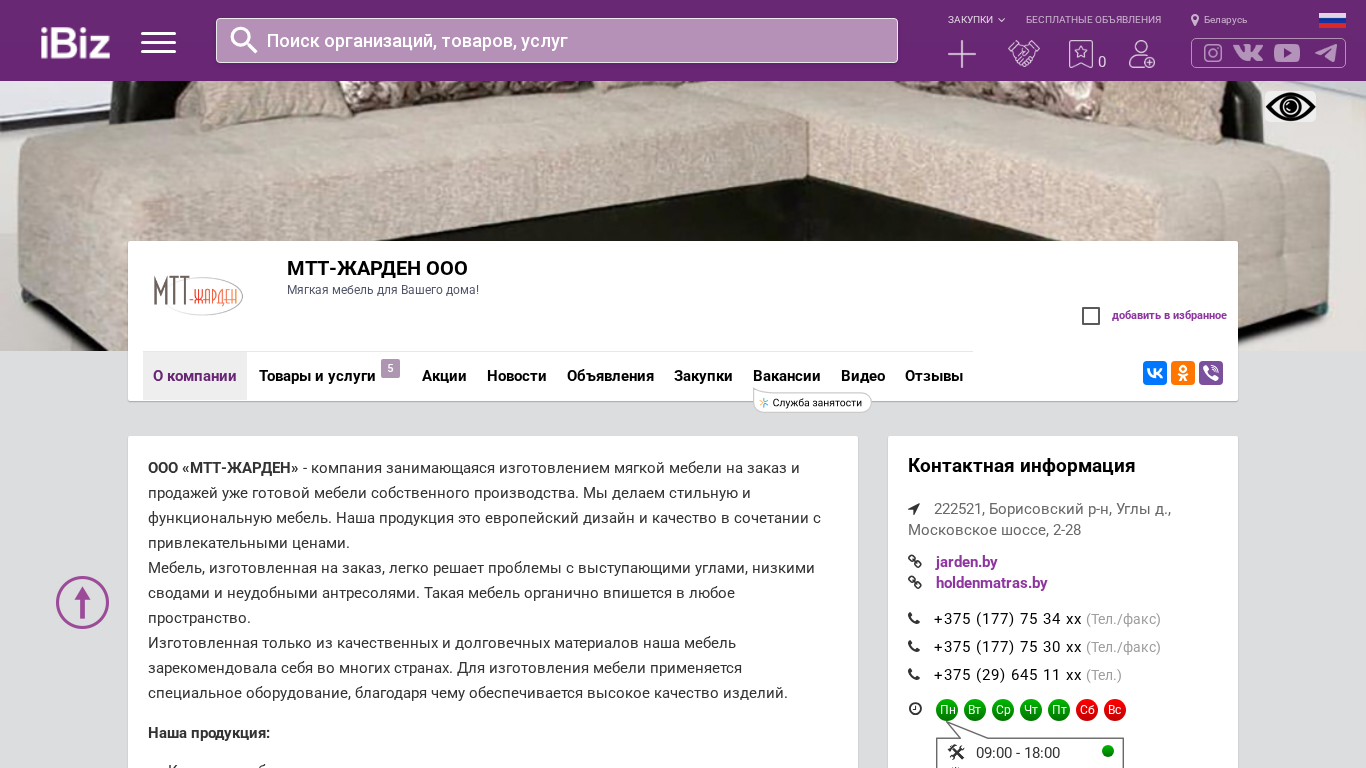Image resolution: width=1366 pixels, height=768 pixels.
Task: Open the 'Видео' tab
Action: coord(863,376)
